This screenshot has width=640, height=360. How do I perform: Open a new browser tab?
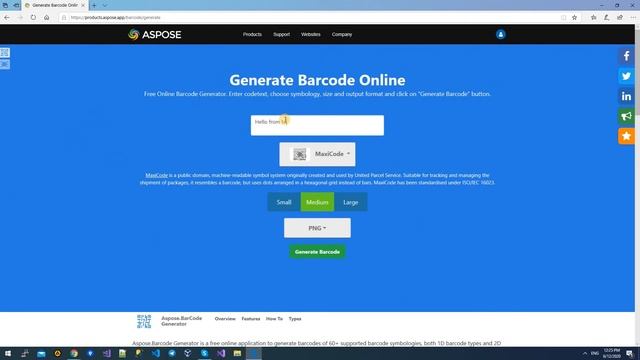(x=94, y=5)
